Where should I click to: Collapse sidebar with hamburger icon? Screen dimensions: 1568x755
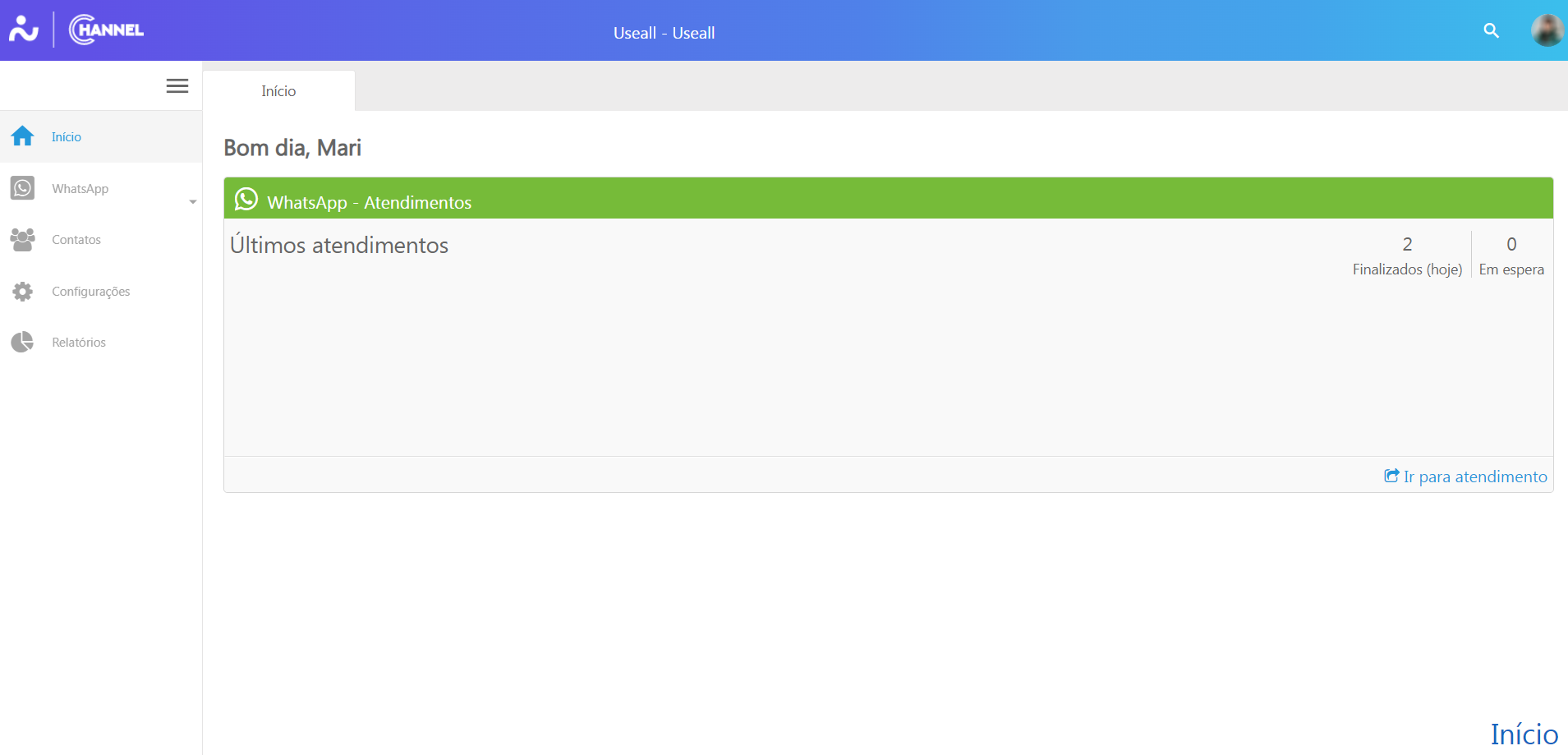177,86
